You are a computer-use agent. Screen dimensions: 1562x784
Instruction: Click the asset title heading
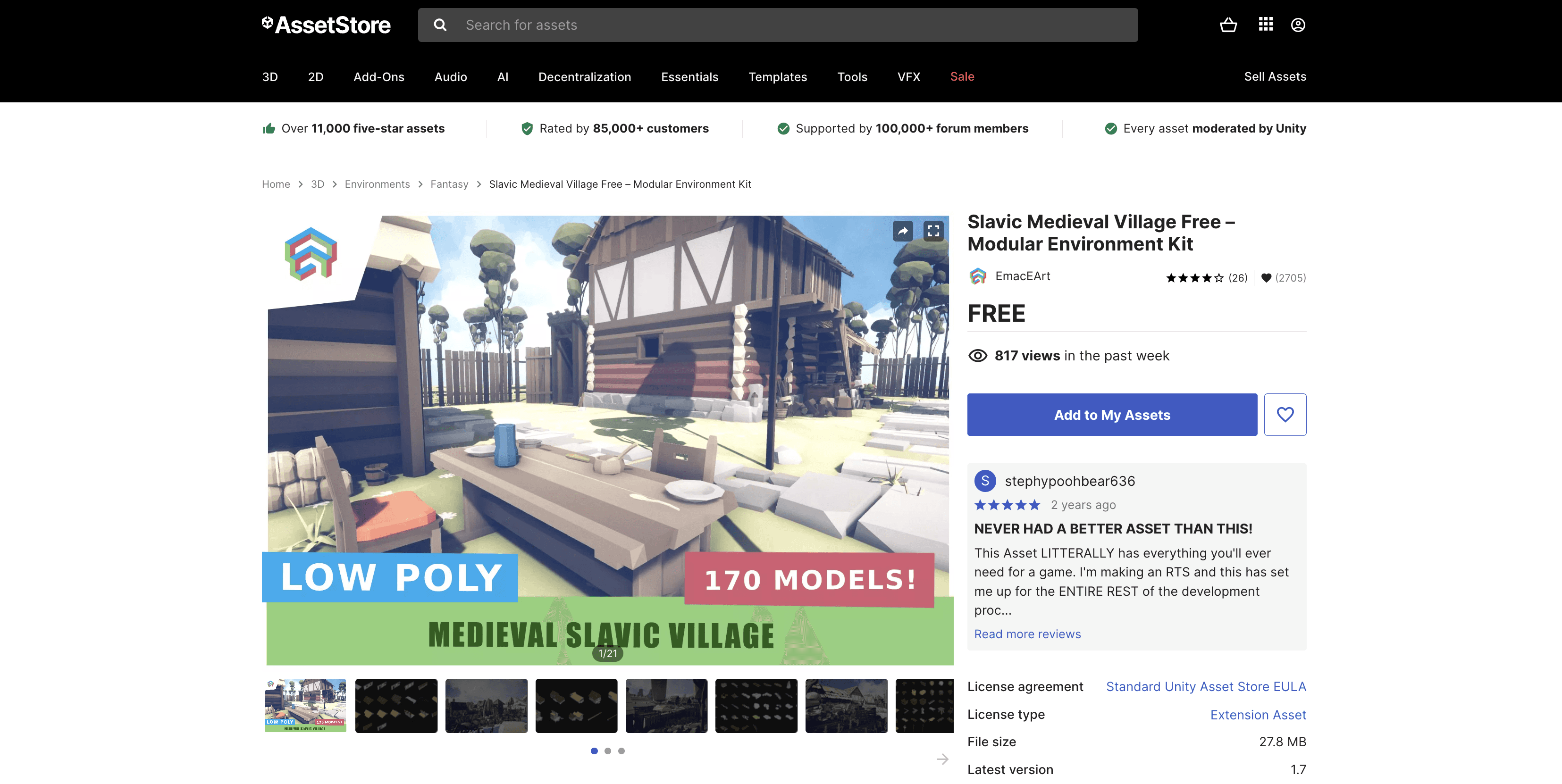1101,233
